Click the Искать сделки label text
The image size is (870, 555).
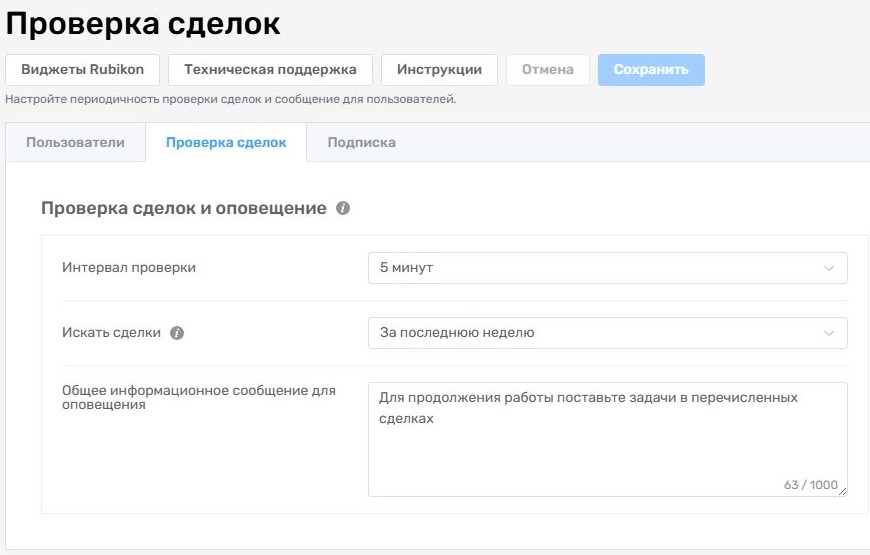[x=112, y=332]
